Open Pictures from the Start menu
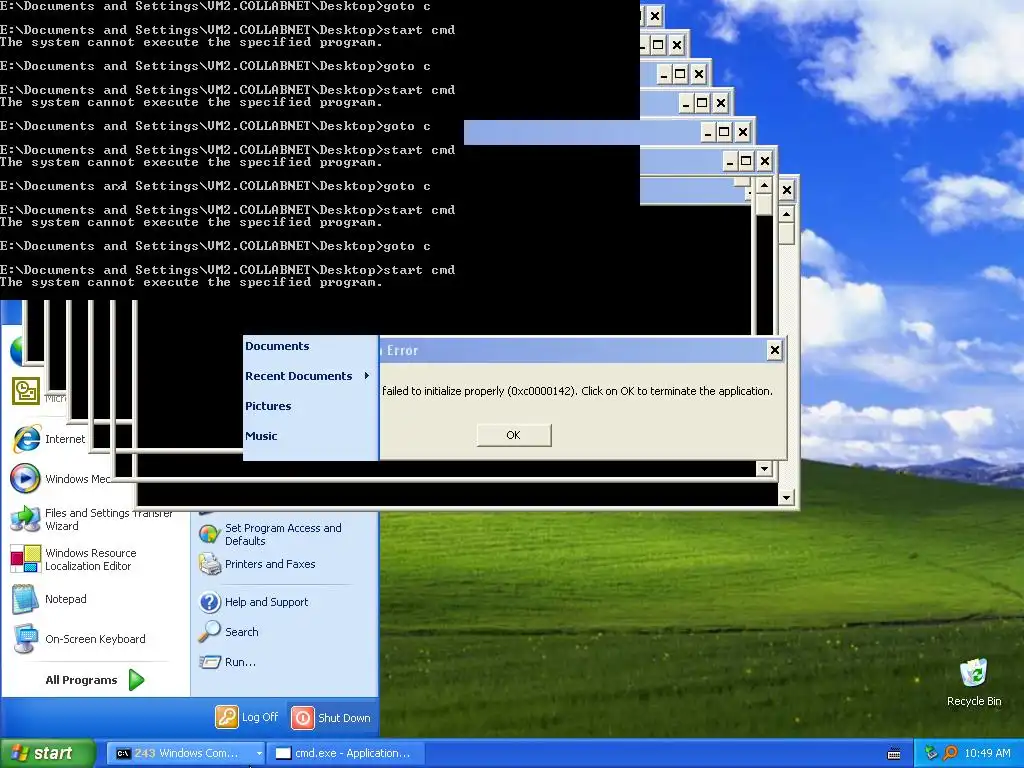This screenshot has width=1024, height=768. [268, 406]
